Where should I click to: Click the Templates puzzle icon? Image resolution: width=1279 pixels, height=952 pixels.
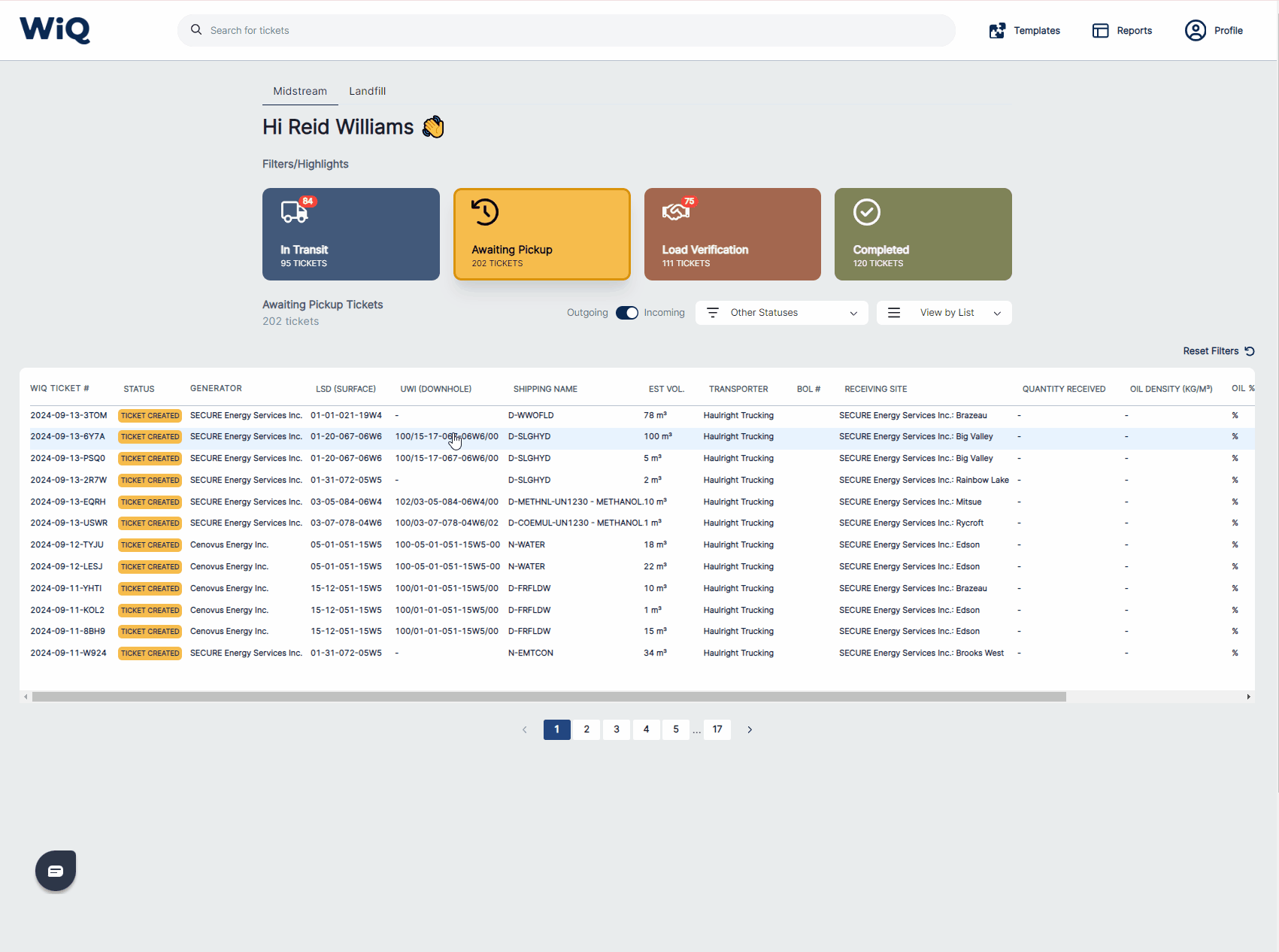pos(997,31)
